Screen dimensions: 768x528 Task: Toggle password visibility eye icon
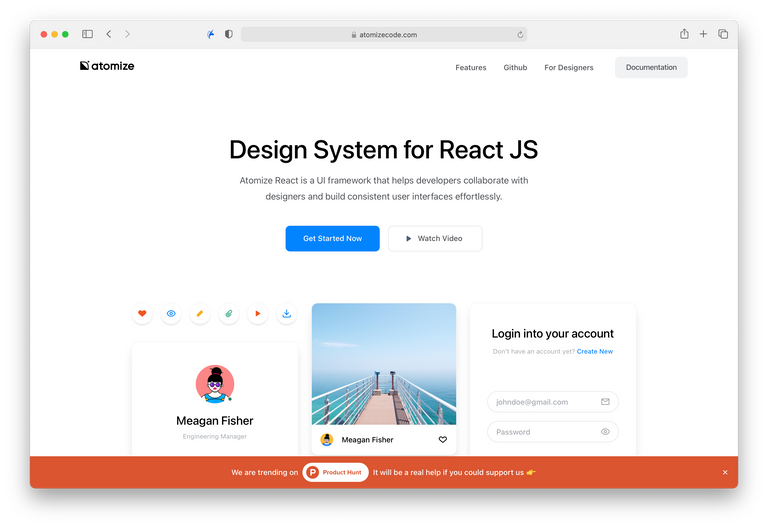[605, 432]
